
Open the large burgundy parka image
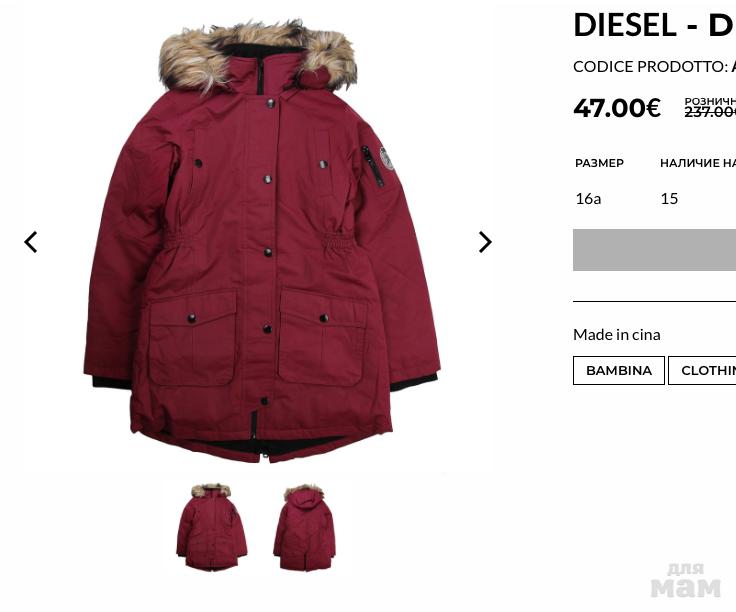262,240
